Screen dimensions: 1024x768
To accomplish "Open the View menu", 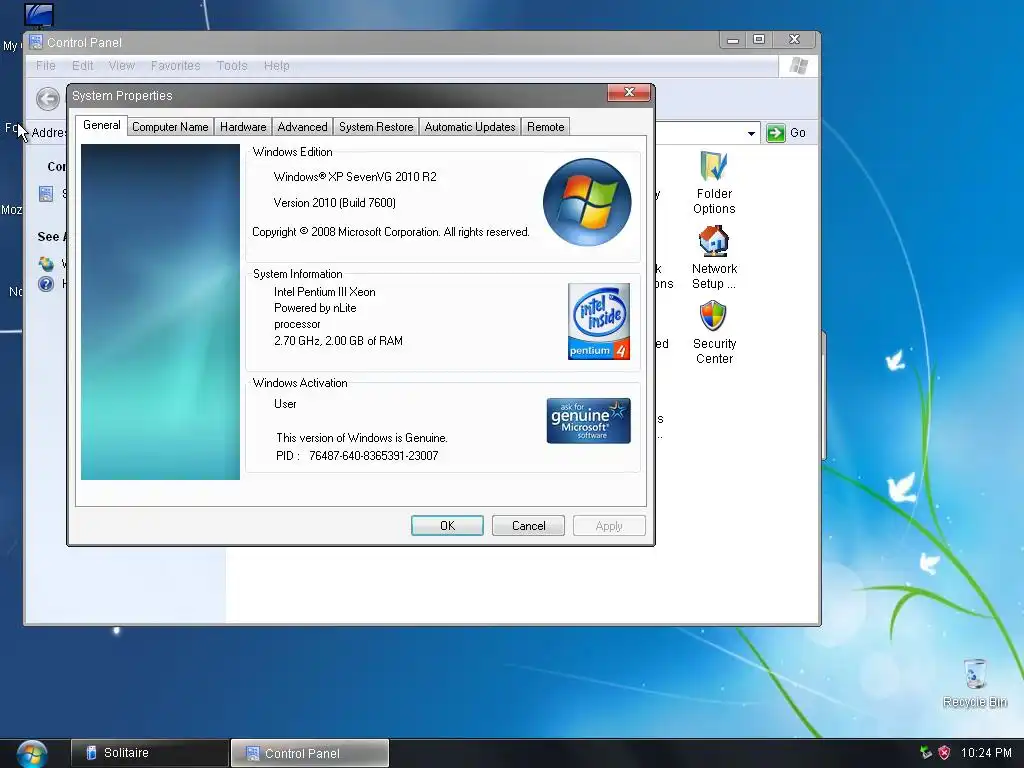I will [121, 65].
